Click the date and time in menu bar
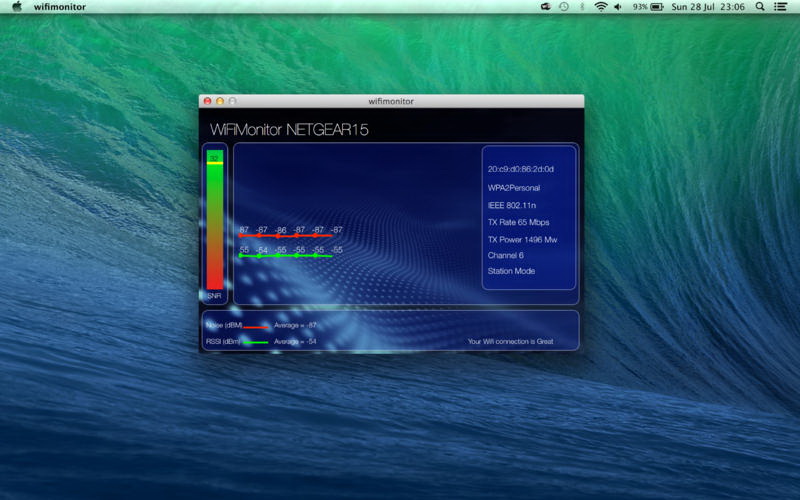 coord(708,7)
